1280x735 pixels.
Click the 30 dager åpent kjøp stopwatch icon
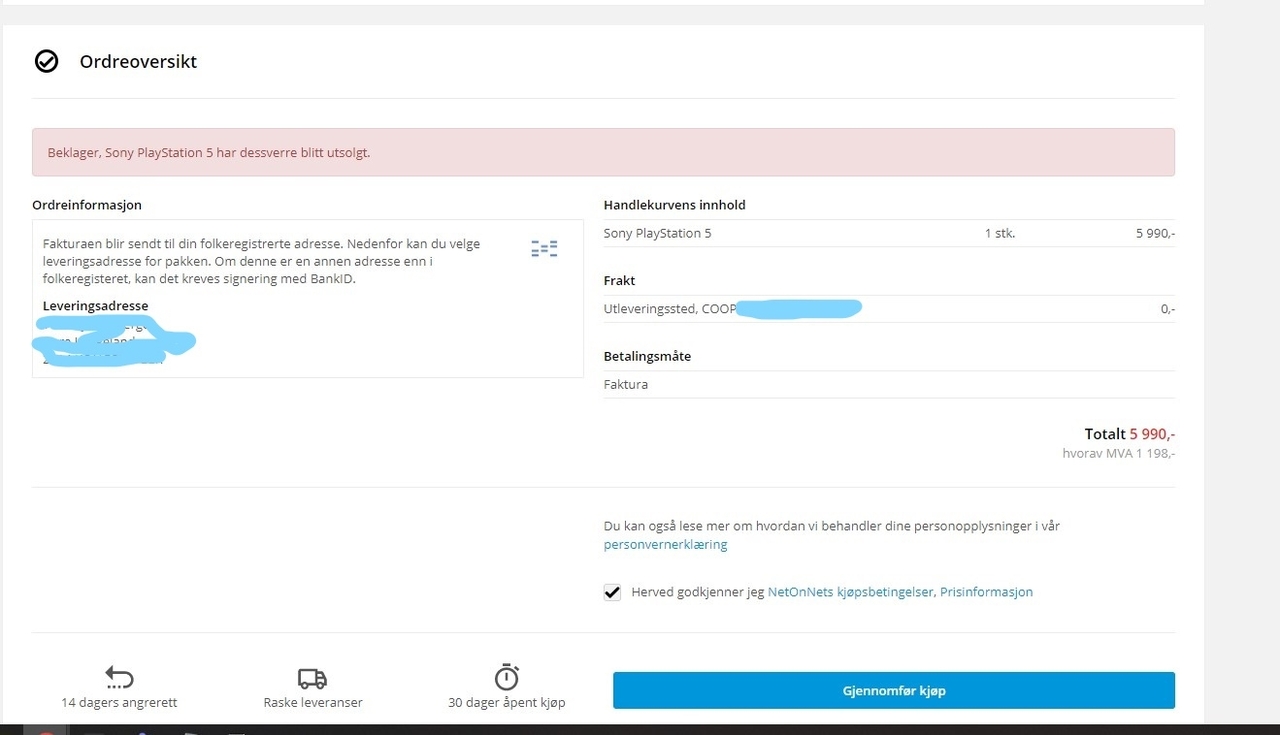click(x=507, y=677)
